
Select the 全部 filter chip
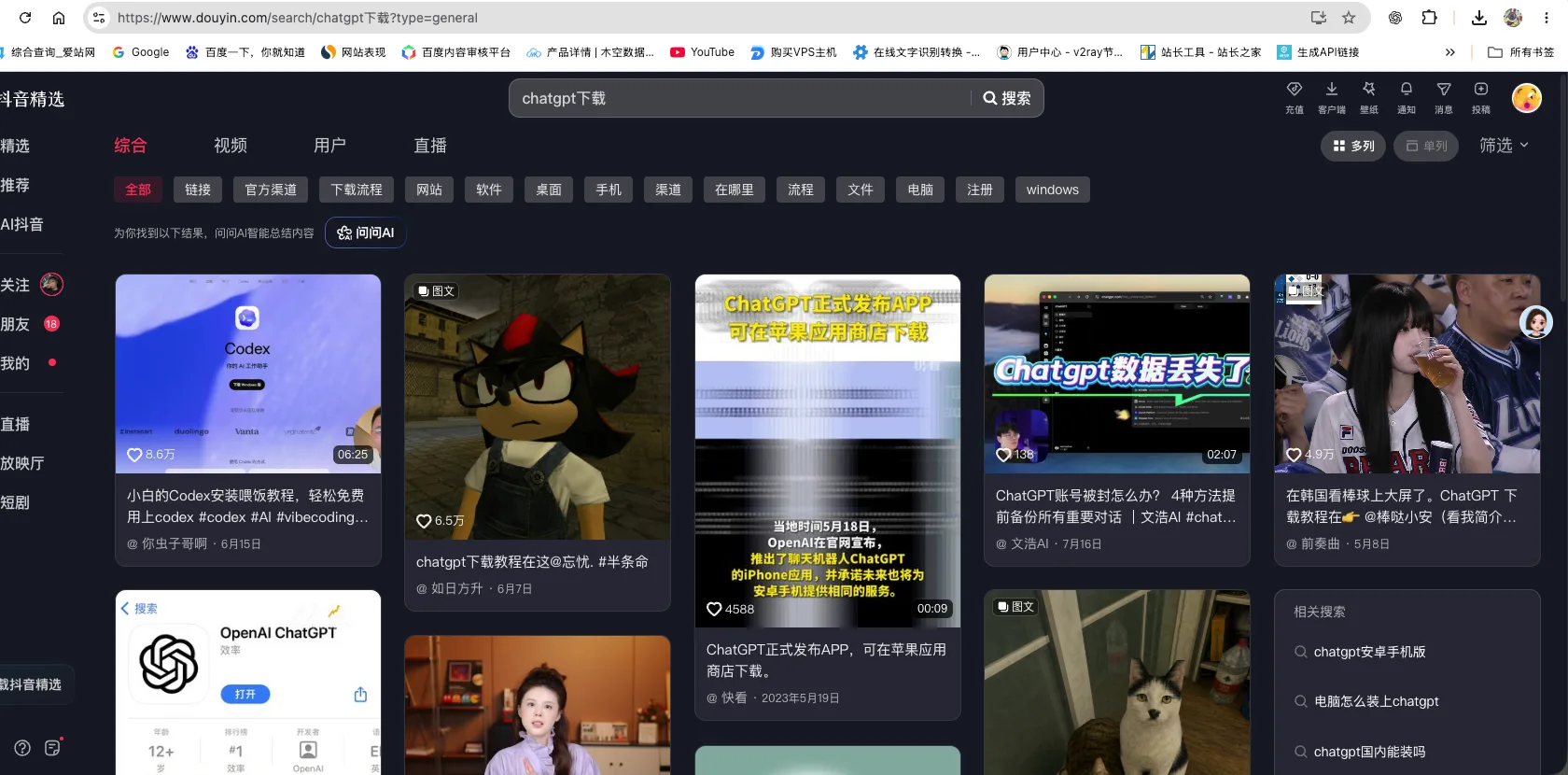click(x=138, y=190)
